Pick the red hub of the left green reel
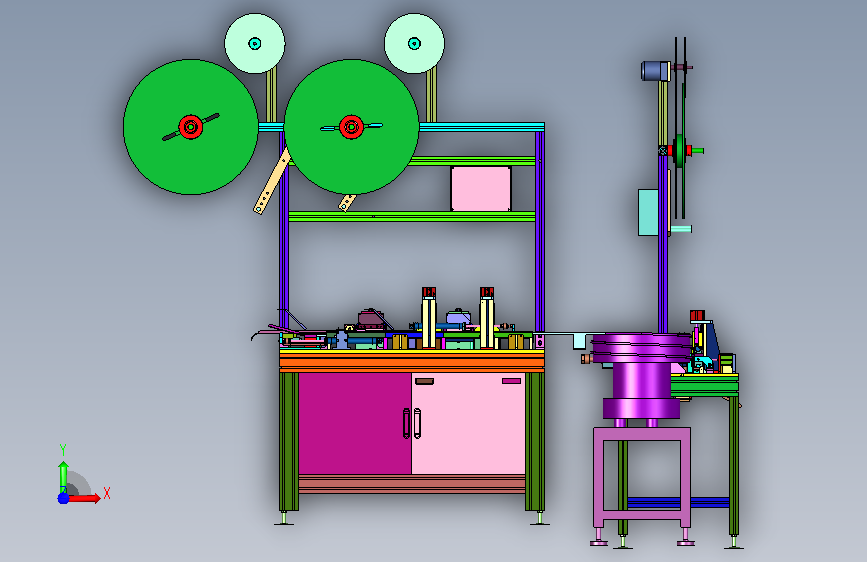867x562 pixels. [190, 127]
